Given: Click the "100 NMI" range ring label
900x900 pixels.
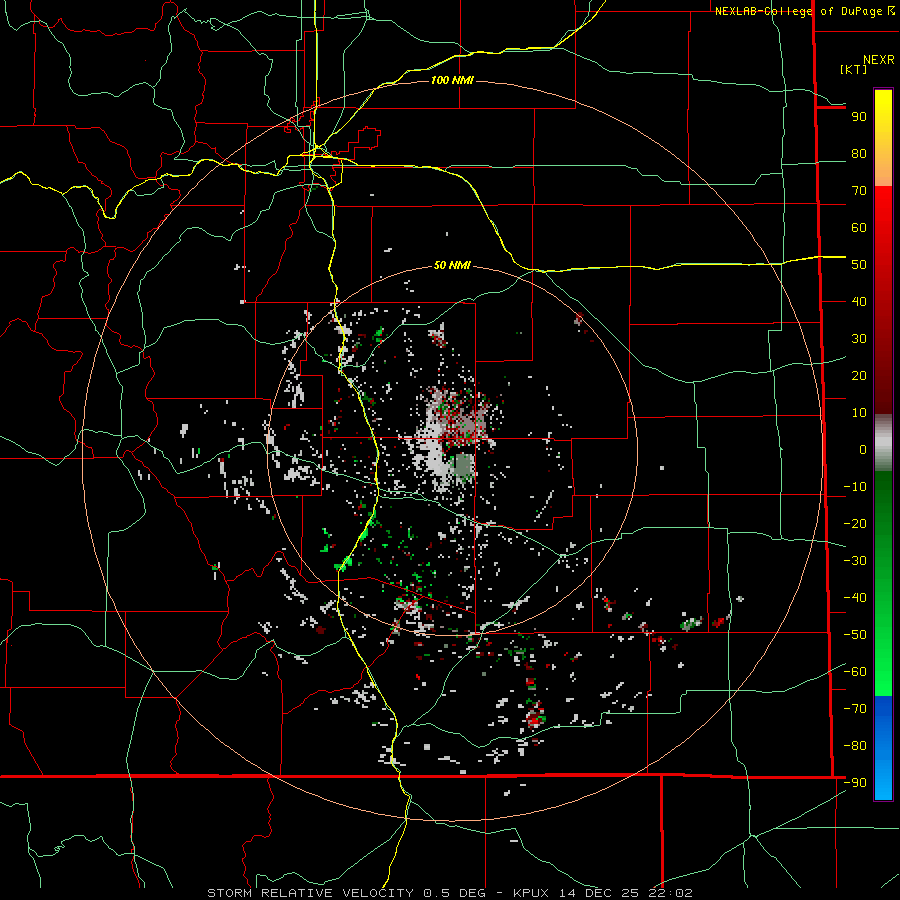Looking at the screenshot, I should (x=452, y=80).
